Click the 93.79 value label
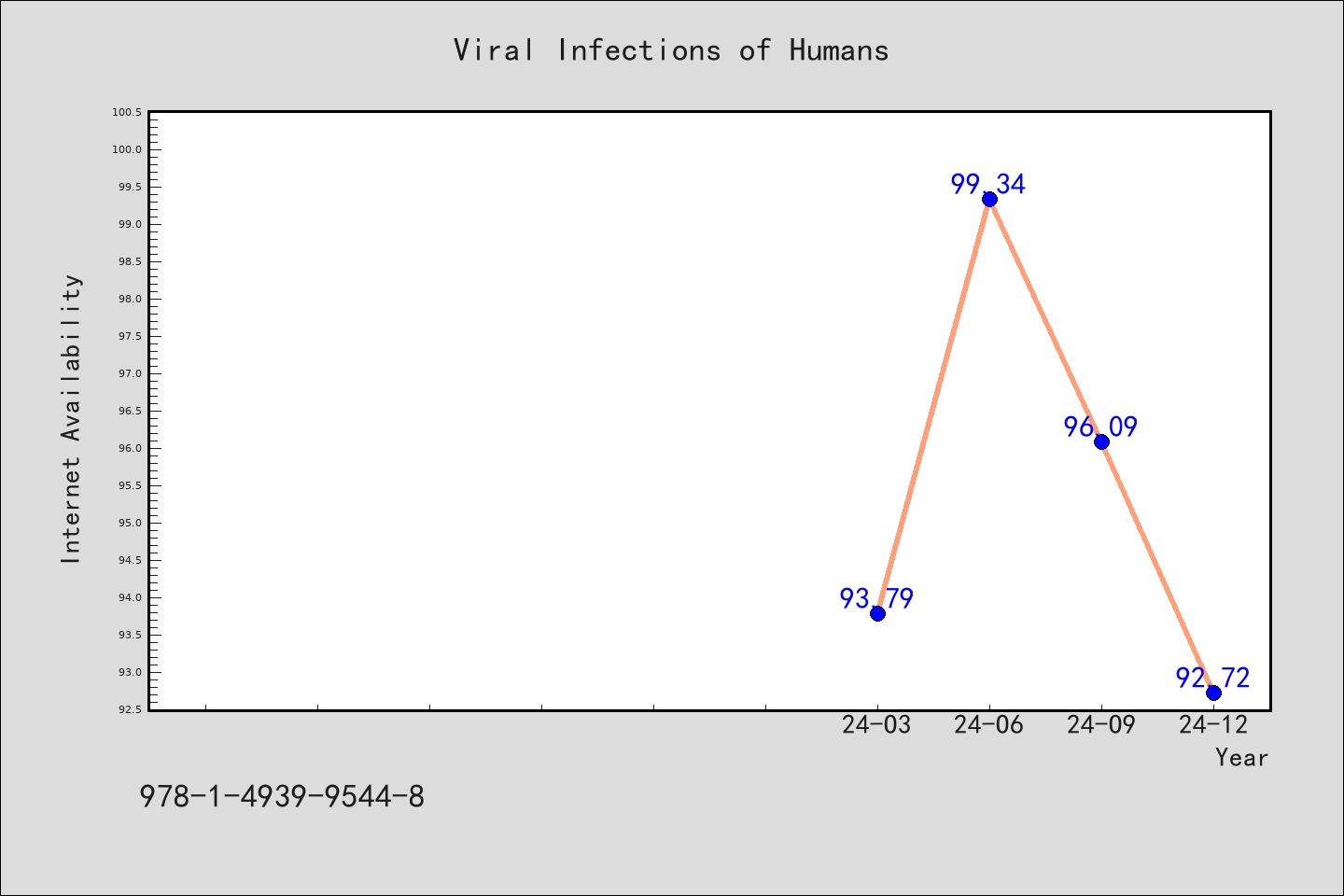Viewport: 1344px width, 896px height. point(876,598)
